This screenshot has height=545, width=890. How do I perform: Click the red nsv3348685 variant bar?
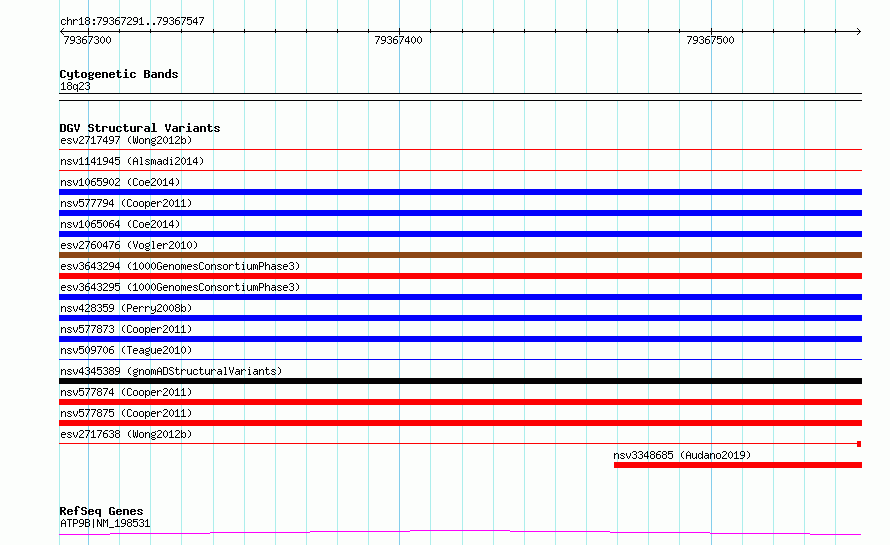tap(738, 465)
